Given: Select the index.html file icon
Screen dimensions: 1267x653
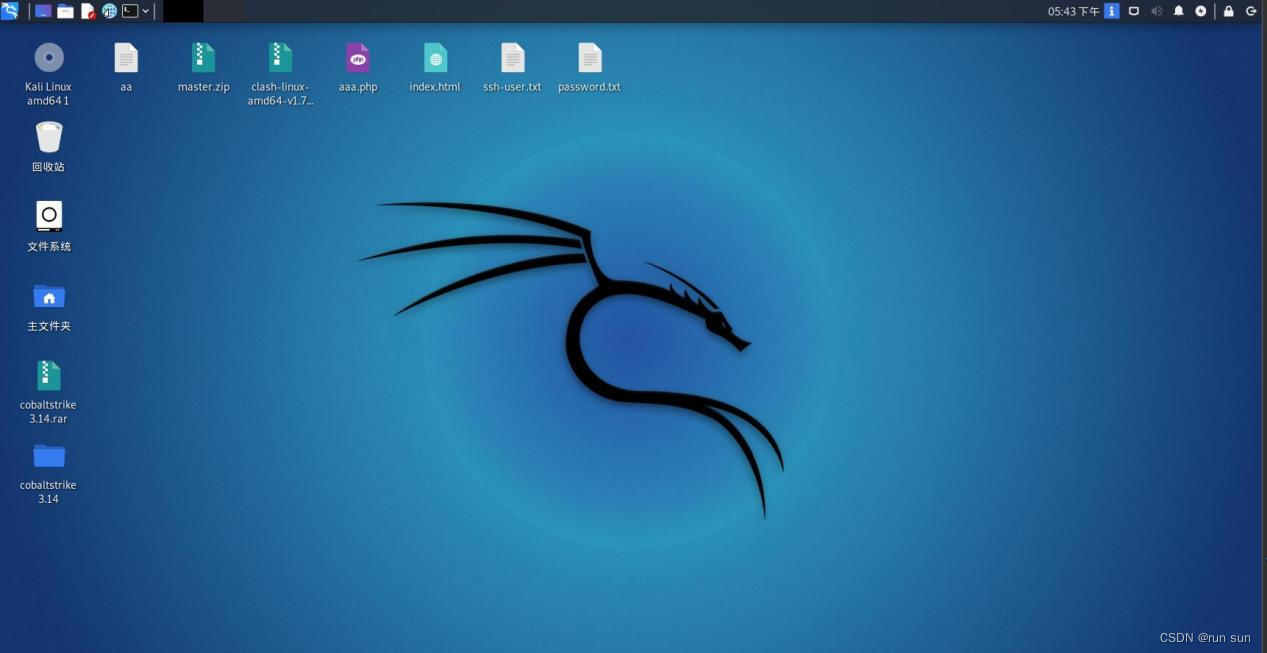Looking at the screenshot, I should tap(435, 57).
